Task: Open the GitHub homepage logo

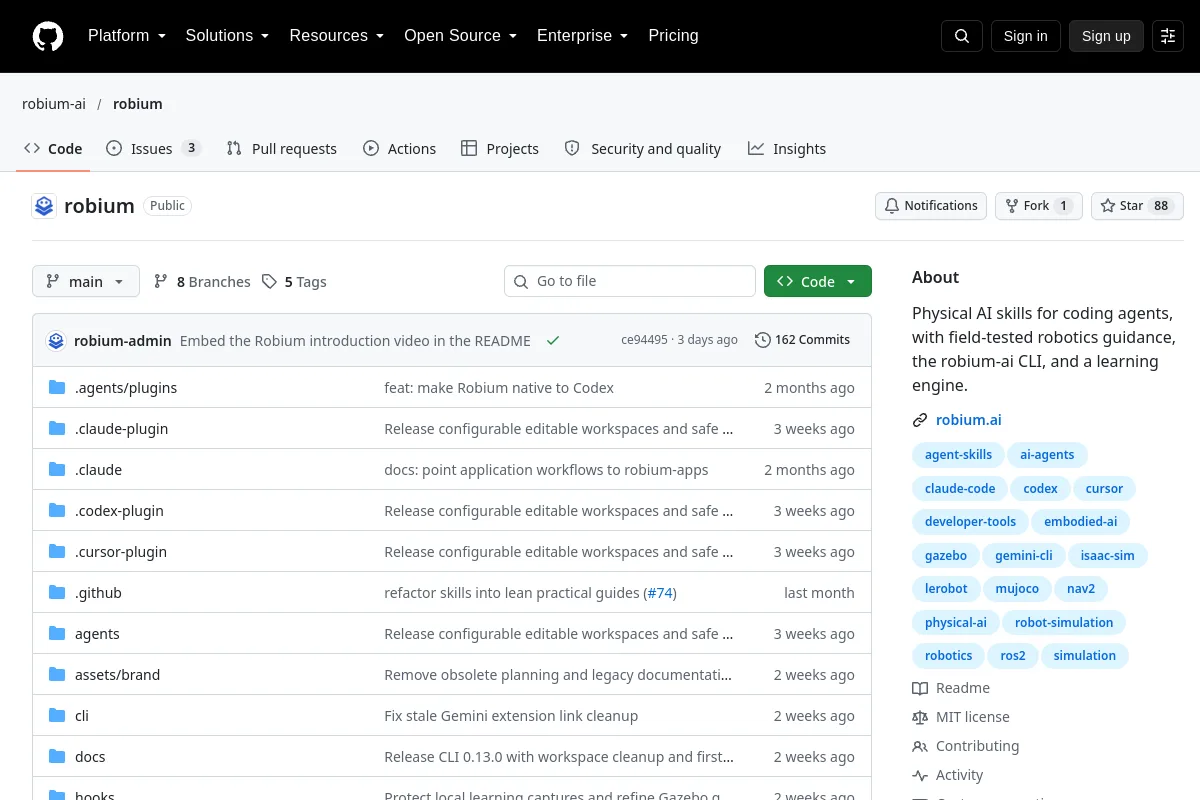Action: click(48, 36)
